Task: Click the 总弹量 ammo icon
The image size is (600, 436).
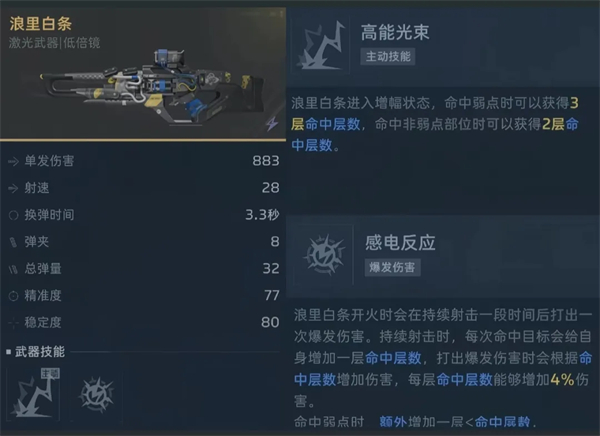Action: (13, 269)
